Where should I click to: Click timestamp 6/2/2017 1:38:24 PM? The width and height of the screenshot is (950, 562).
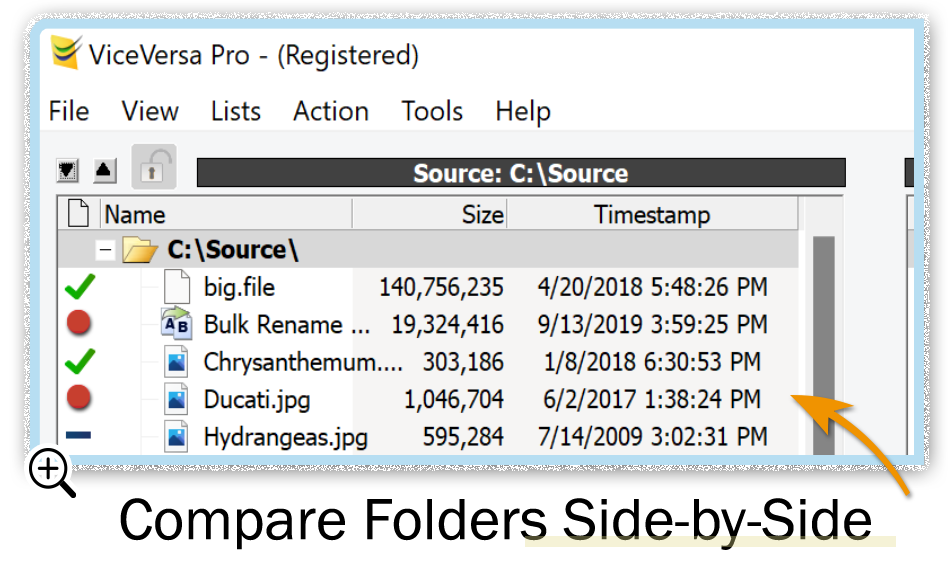[653, 400]
